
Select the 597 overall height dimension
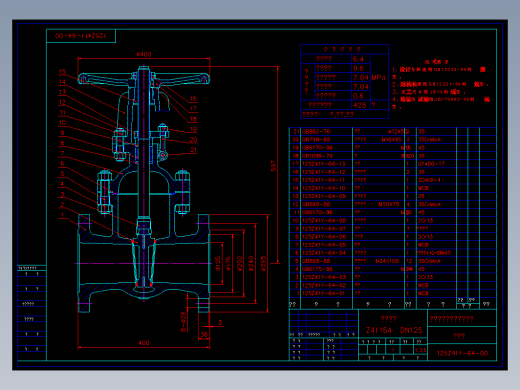pos(273,166)
